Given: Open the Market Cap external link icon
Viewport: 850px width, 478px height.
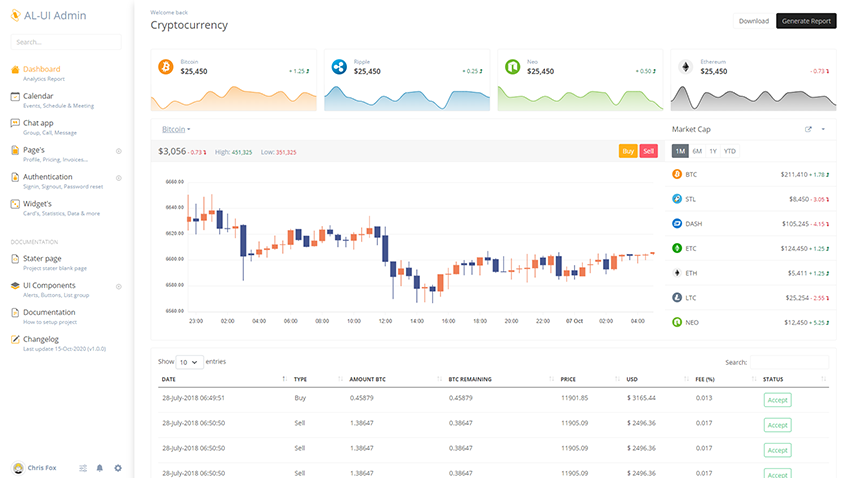Looking at the screenshot, I should tap(809, 129).
